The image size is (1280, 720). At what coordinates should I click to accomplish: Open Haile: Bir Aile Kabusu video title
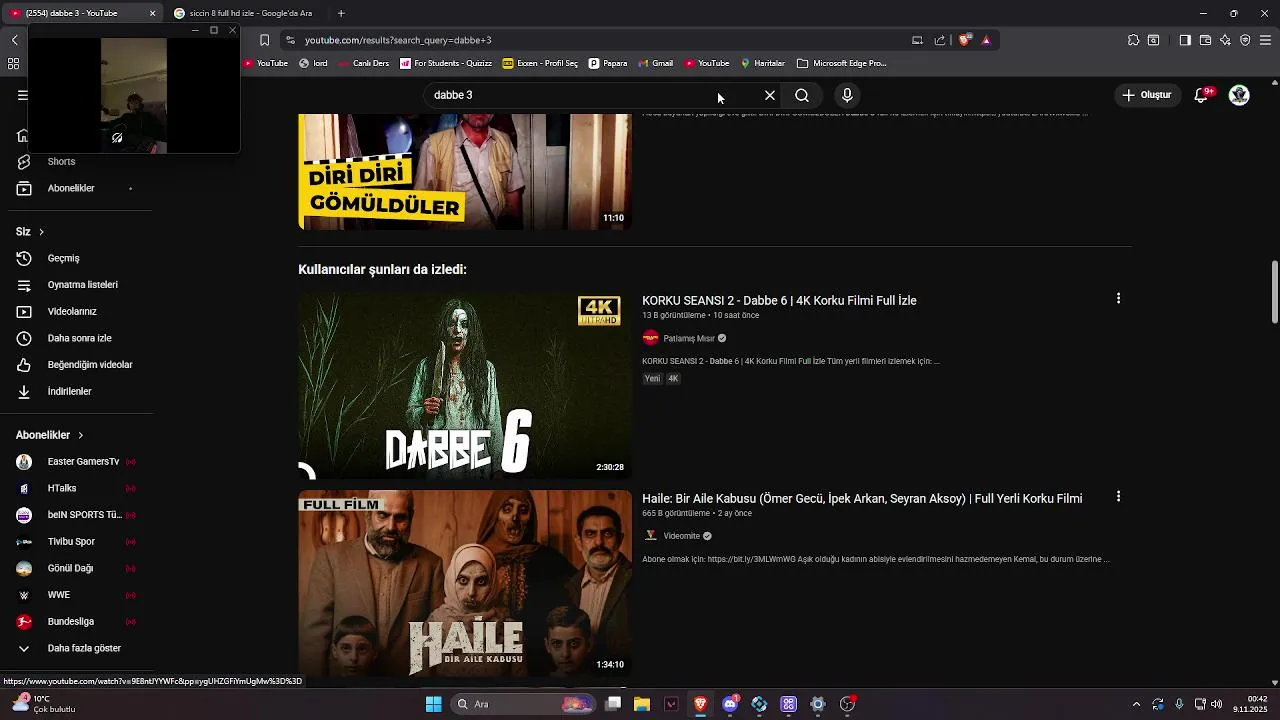(862, 498)
